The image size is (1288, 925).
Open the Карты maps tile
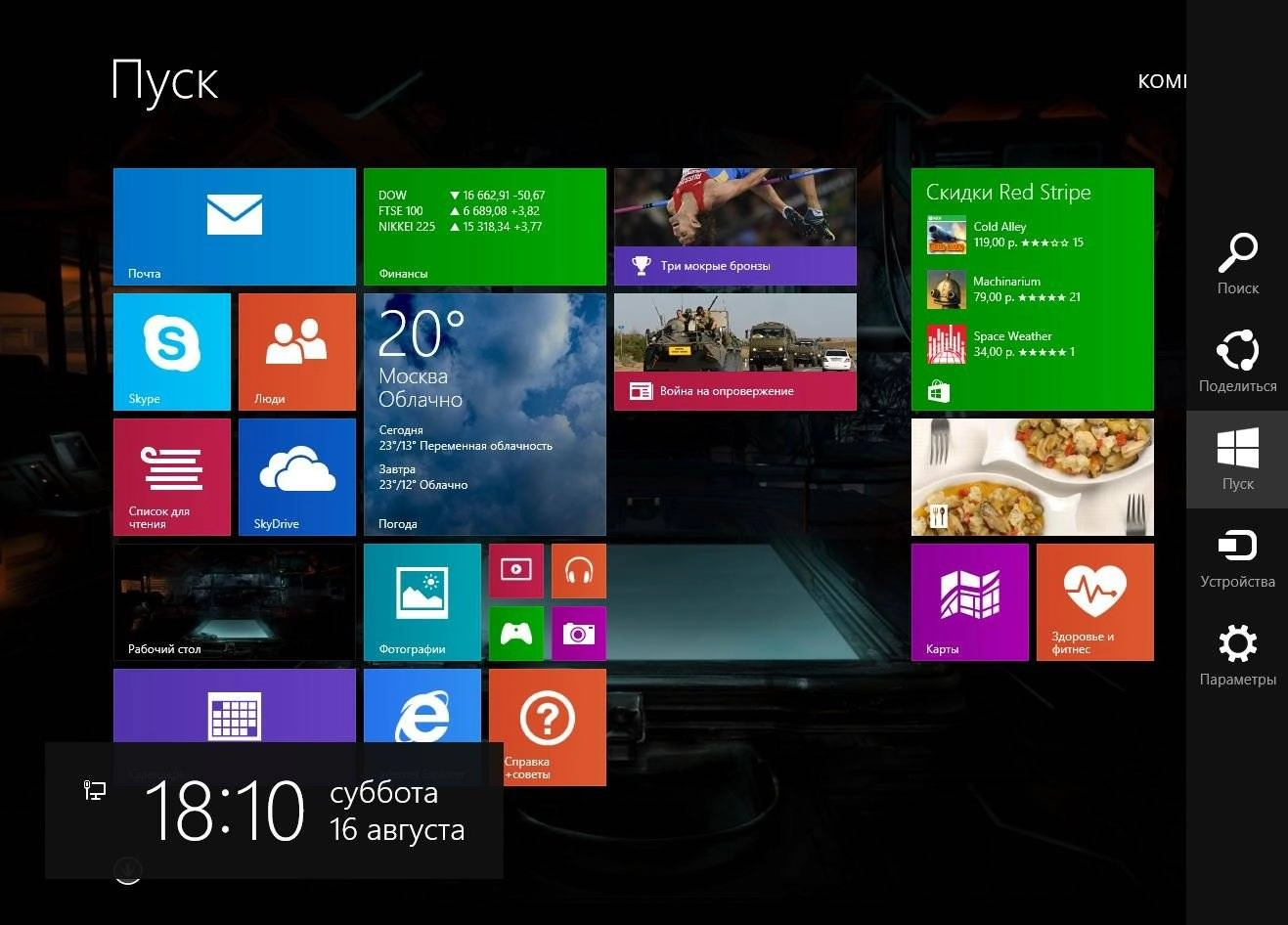(970, 602)
